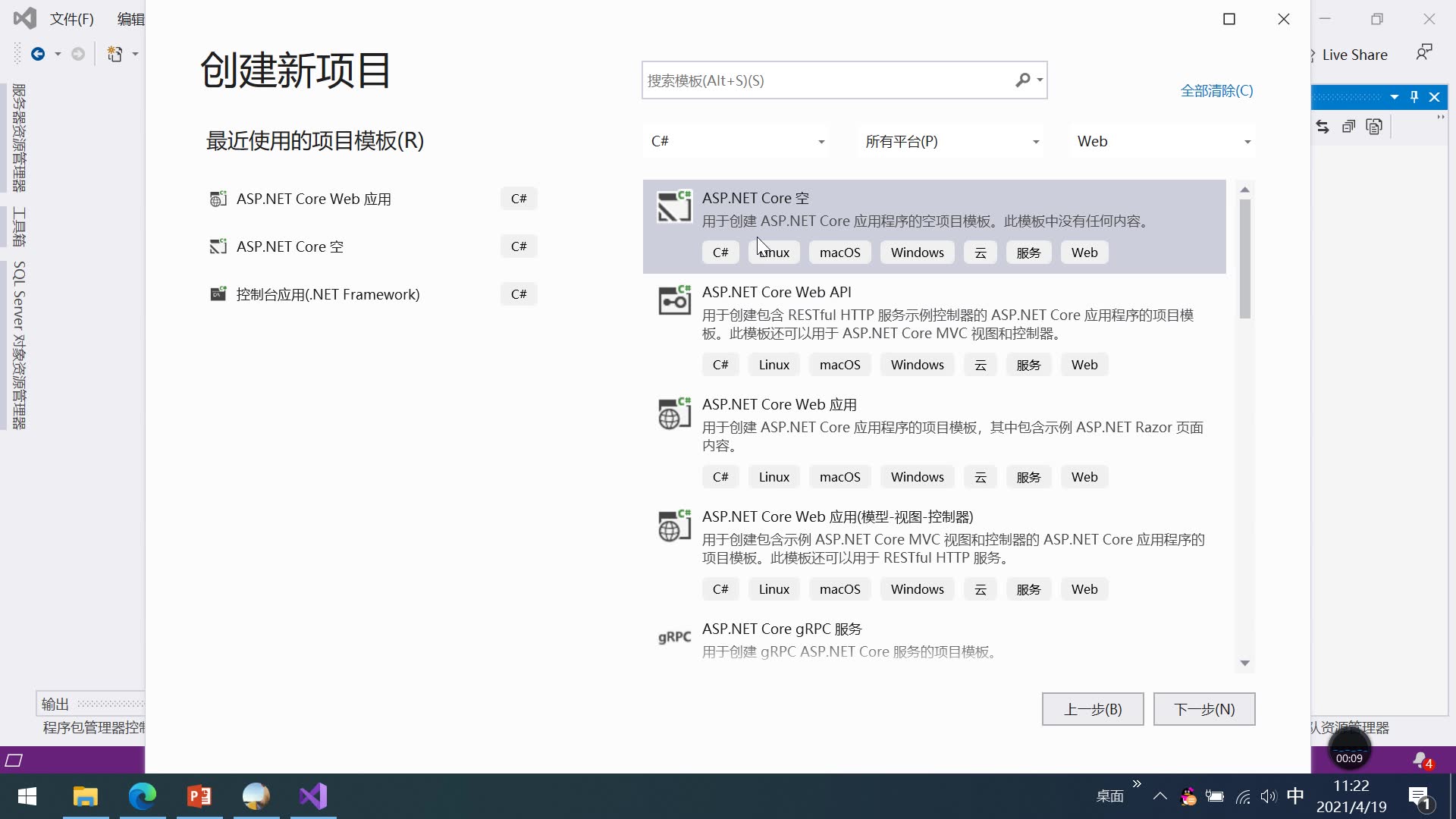This screenshot has width=1456, height=819.
Task: Click the Live Share button
Action: (x=1354, y=55)
